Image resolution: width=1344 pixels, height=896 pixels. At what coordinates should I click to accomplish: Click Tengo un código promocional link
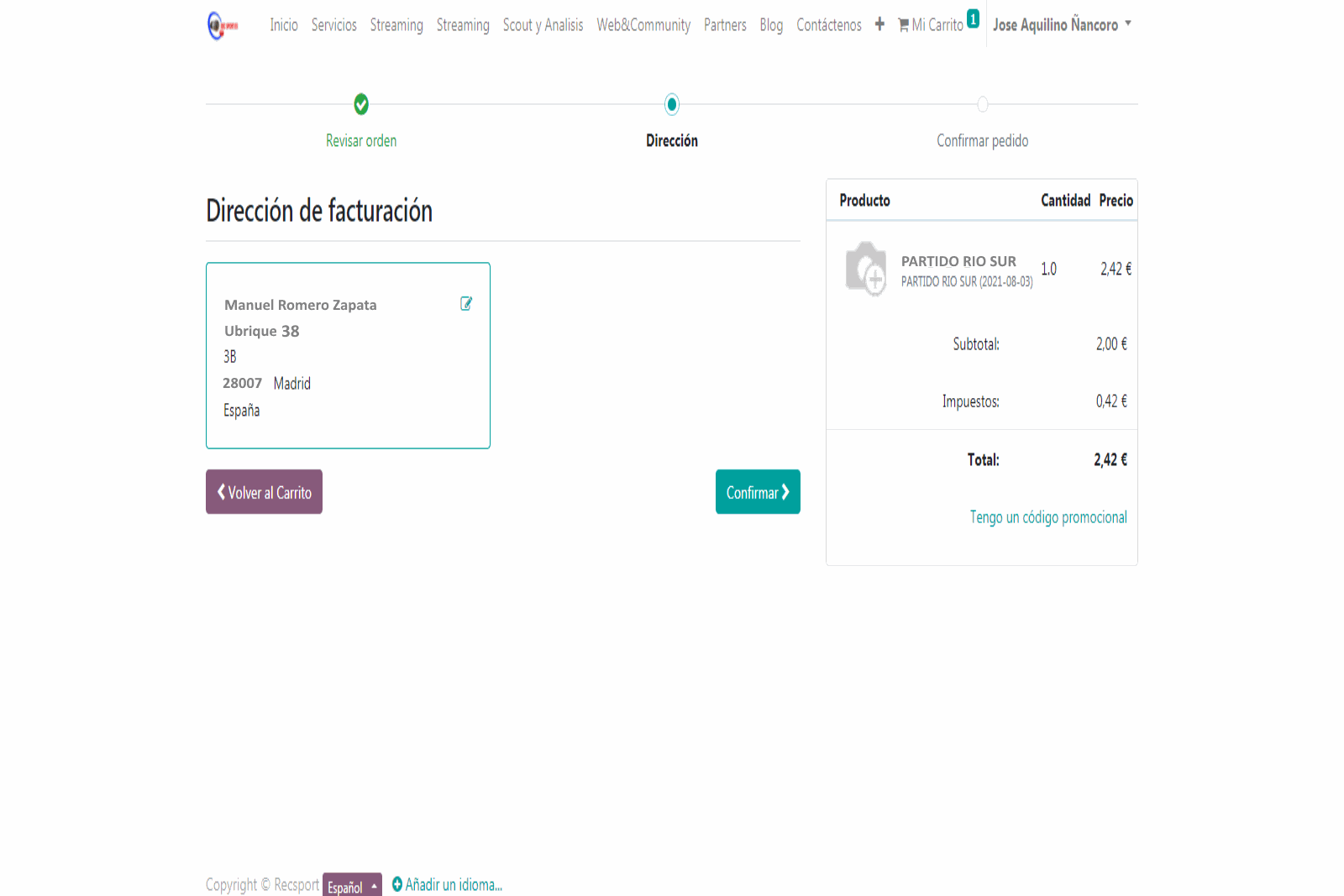(x=1048, y=517)
